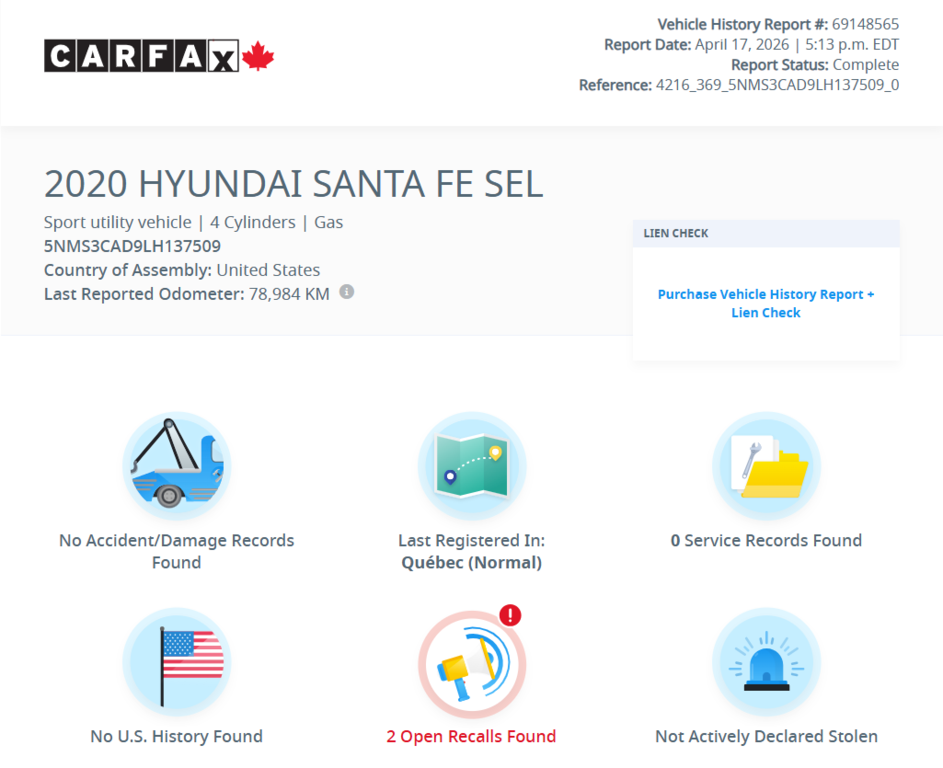Click the LIEN CHECK panel header
Viewport: 943px width, 768px height.
click(x=766, y=233)
